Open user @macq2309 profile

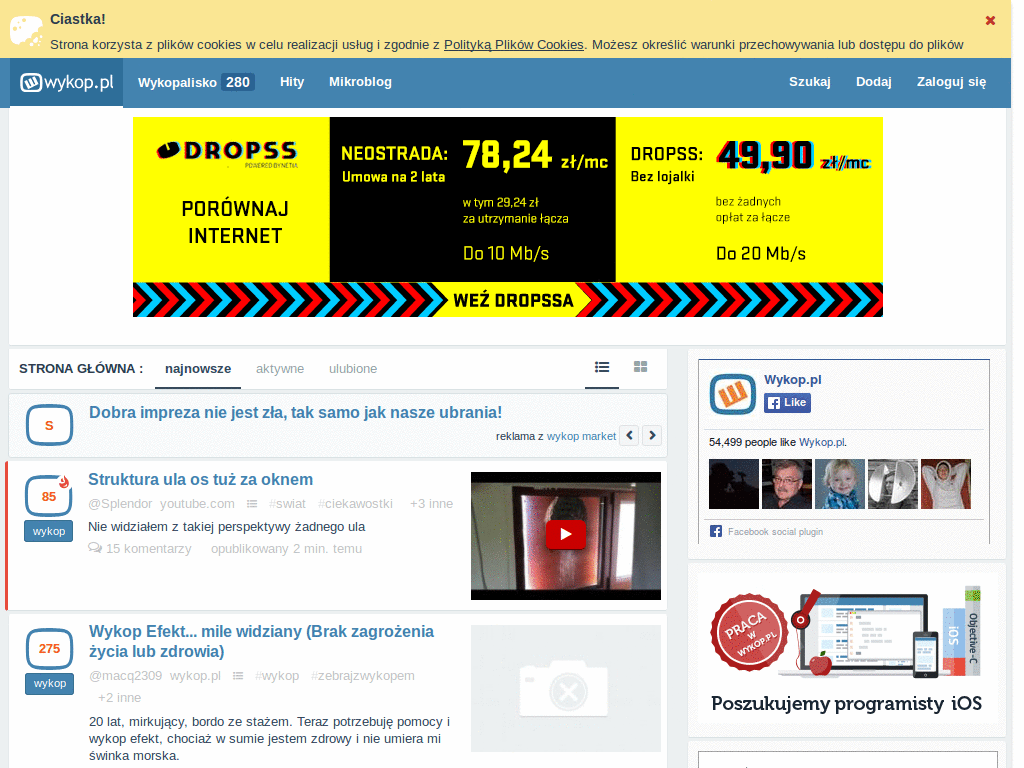(x=125, y=675)
